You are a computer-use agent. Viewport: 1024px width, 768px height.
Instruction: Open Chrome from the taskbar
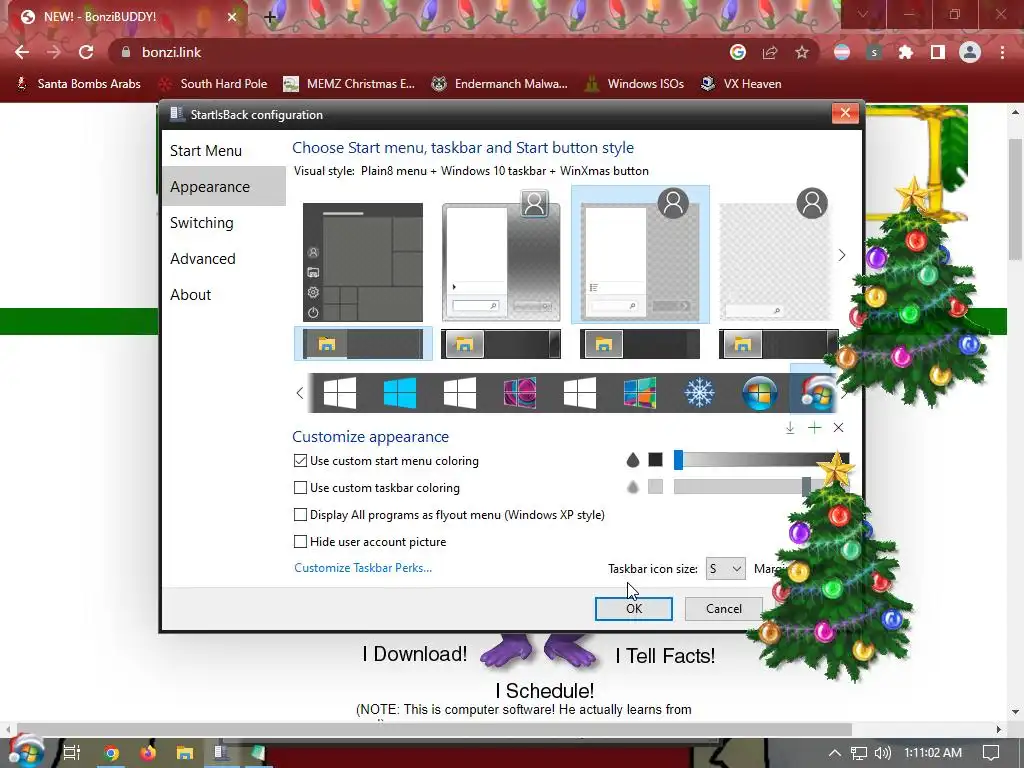tap(112, 753)
